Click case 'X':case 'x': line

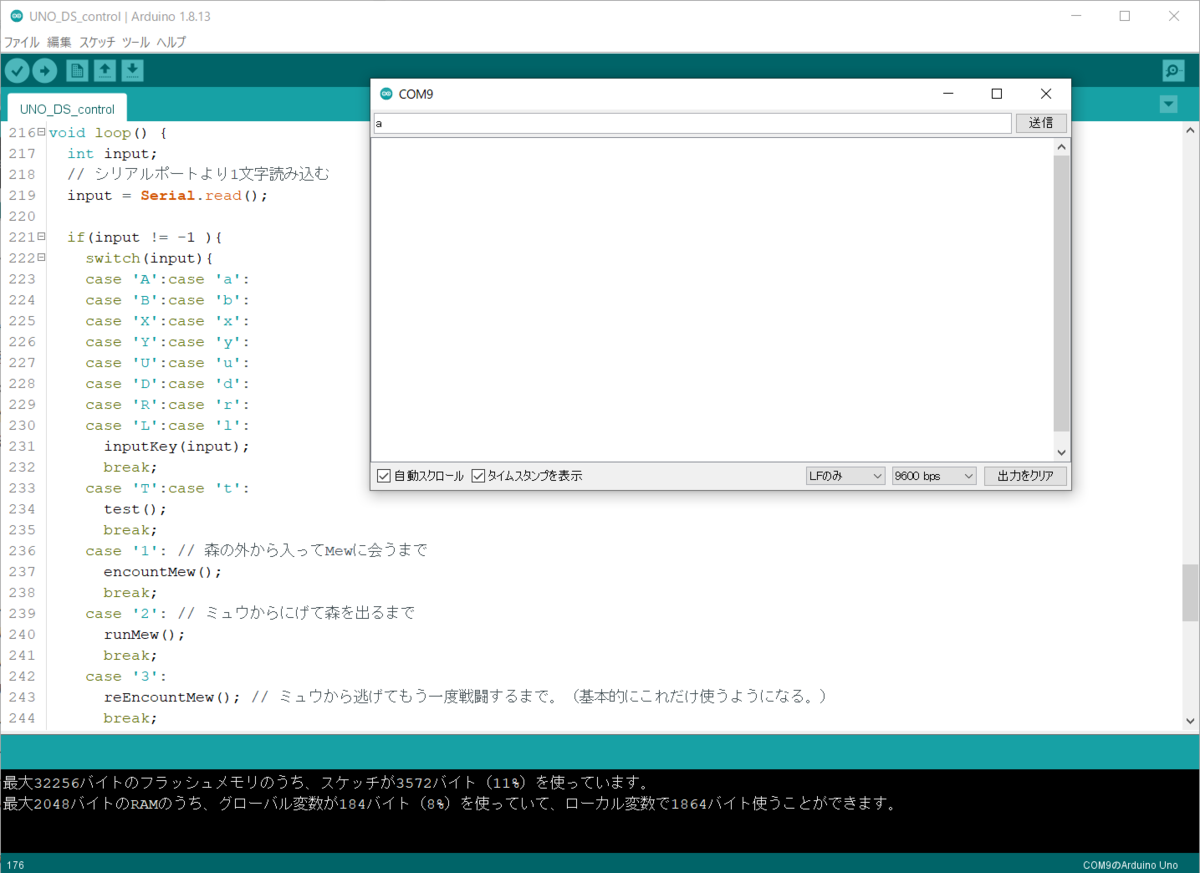[167, 321]
